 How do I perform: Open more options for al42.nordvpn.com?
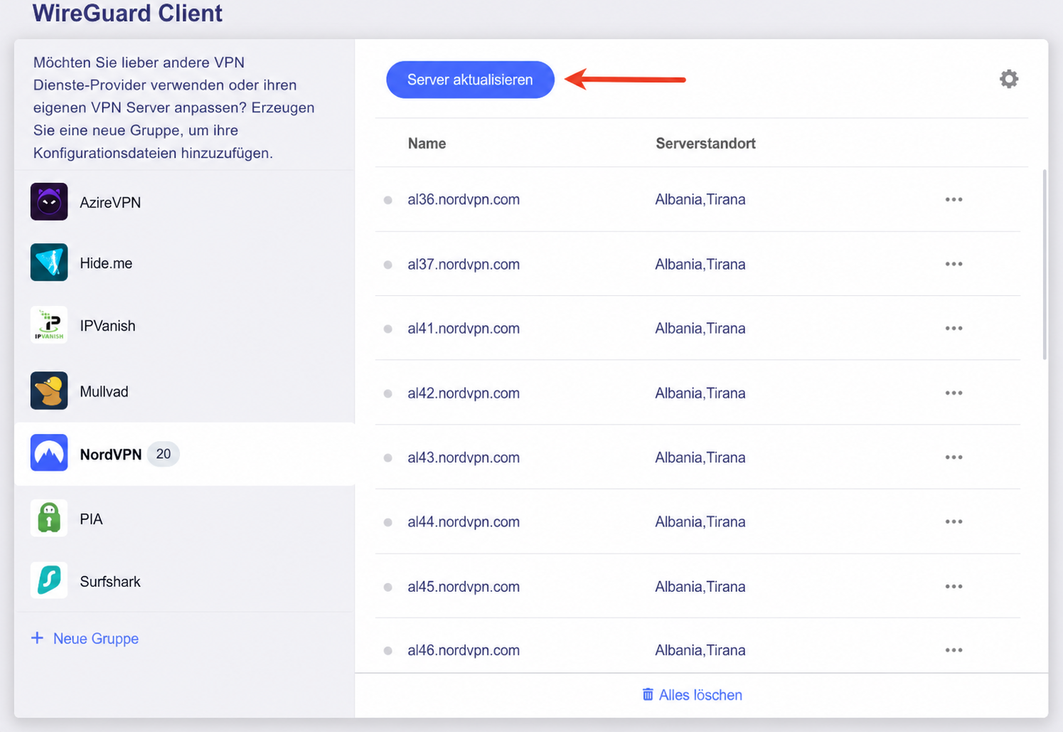pyautogui.click(x=954, y=393)
